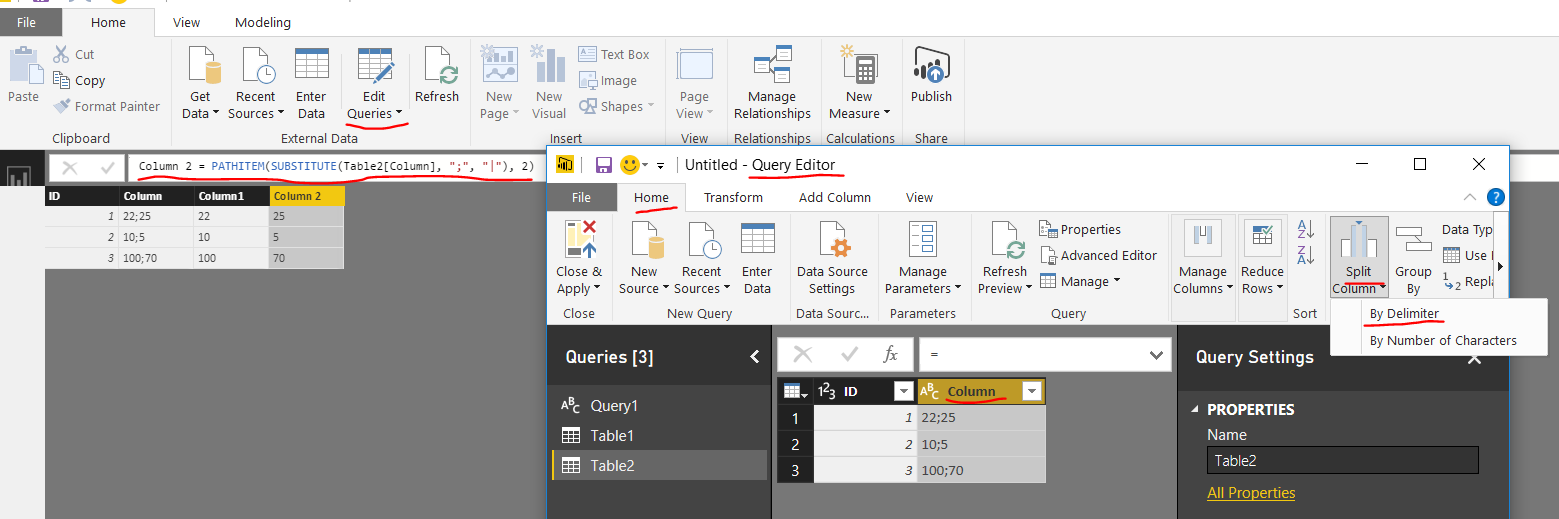Click Close & Apply in Query Editor

tap(579, 258)
